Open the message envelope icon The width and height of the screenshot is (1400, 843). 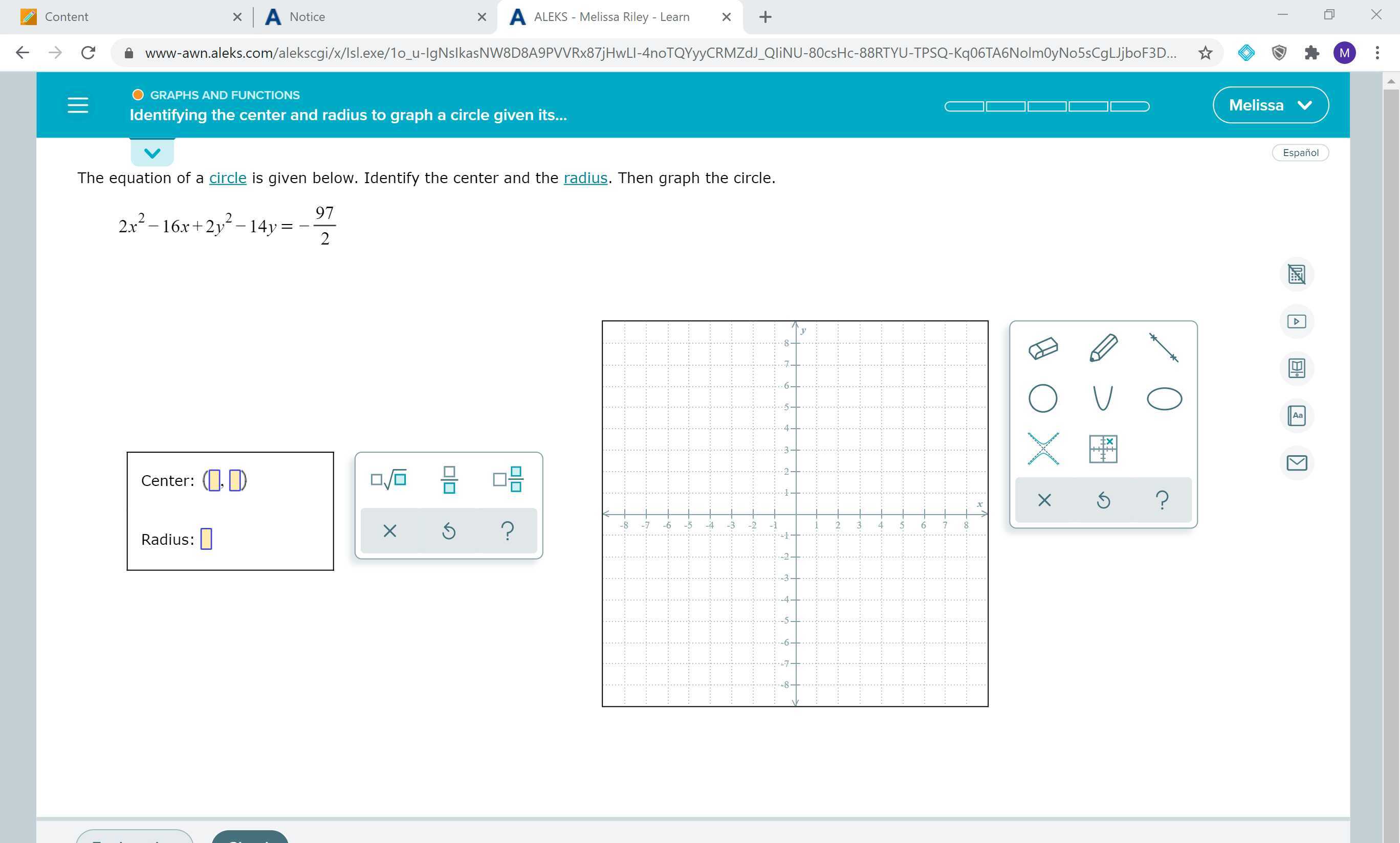(1297, 462)
